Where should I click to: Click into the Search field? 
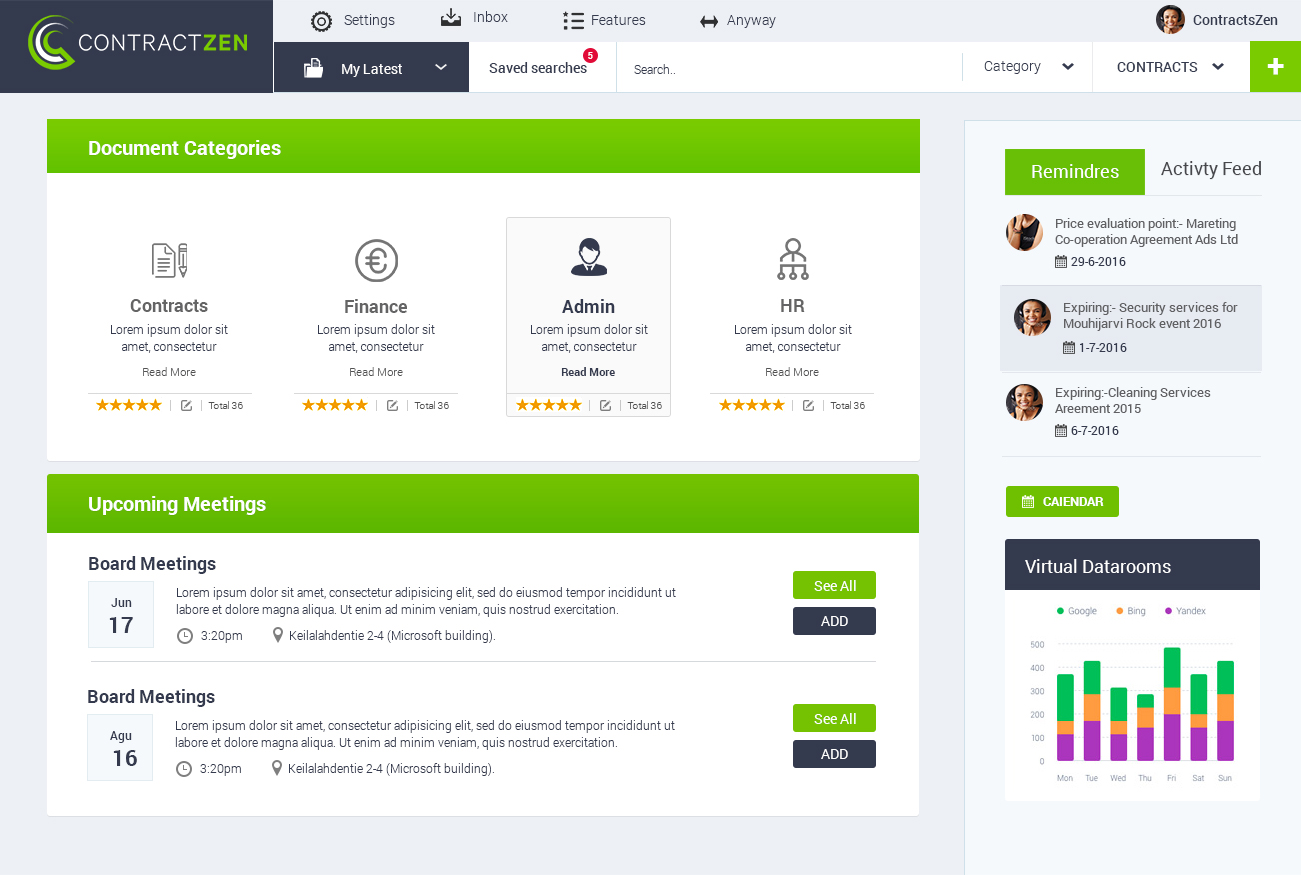[x=789, y=68]
